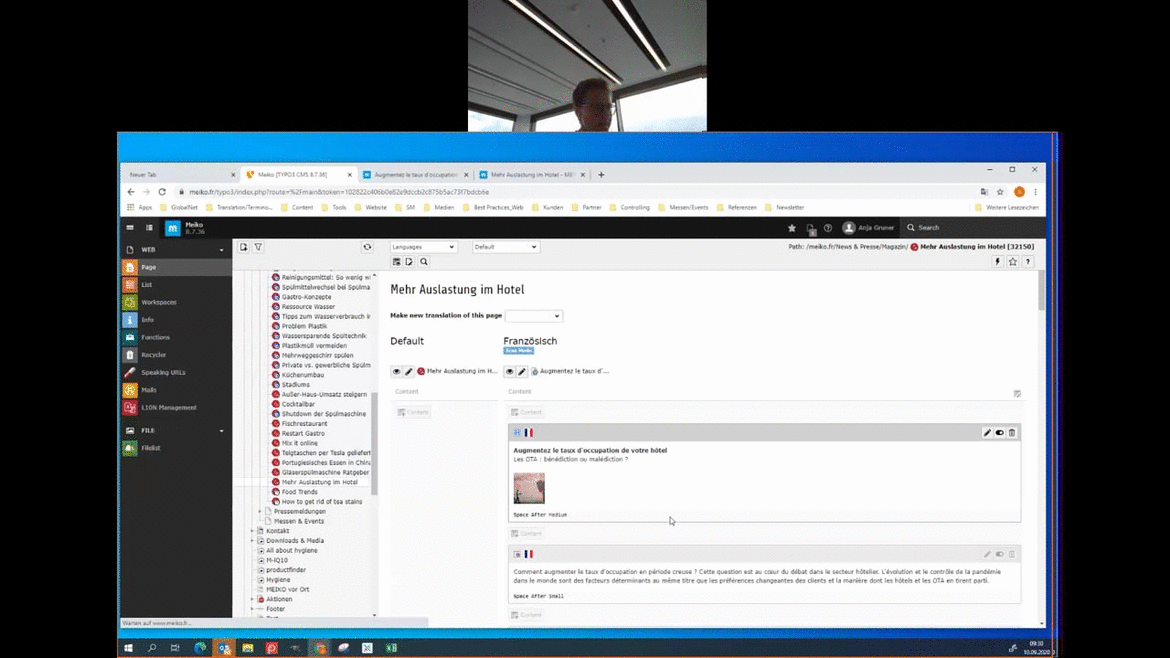Open the Default language selector dropdown

(x=505, y=247)
